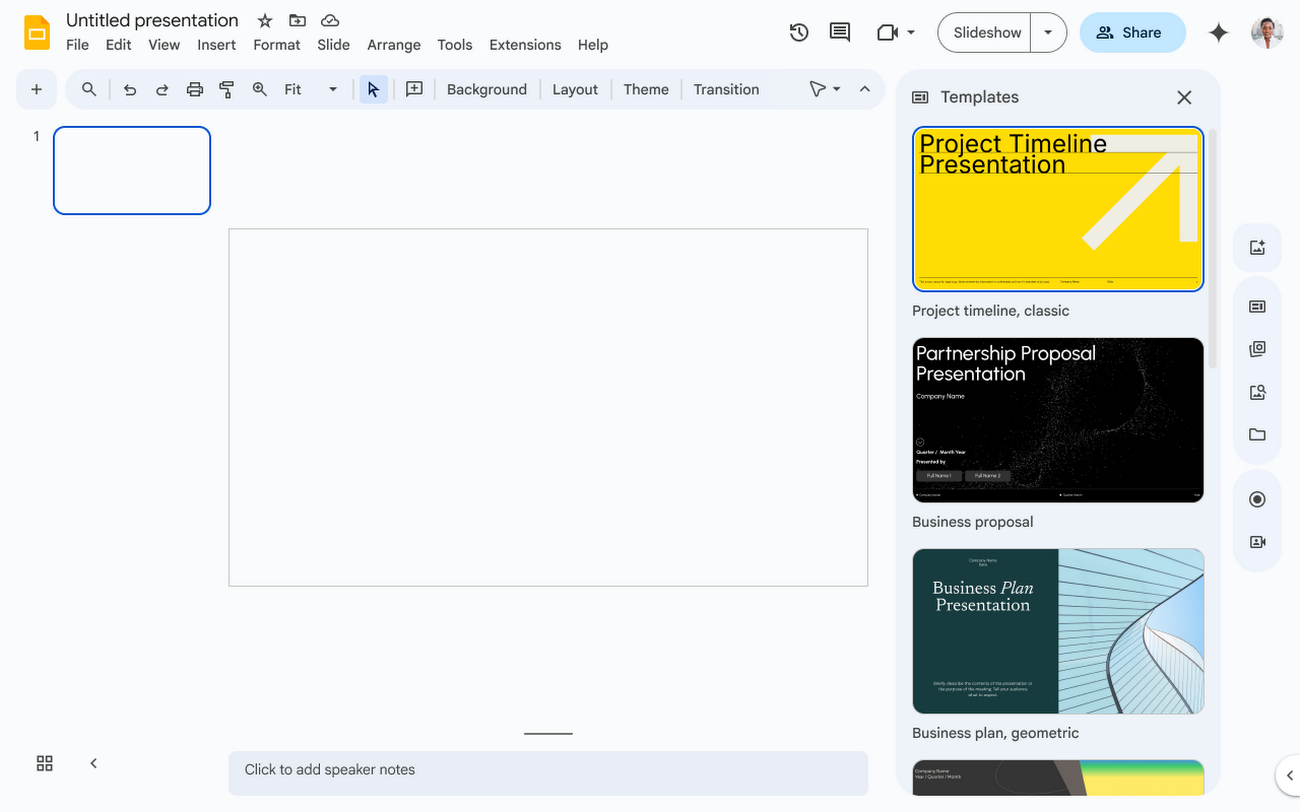
Task: Click the Layout toolbar button
Action: 575,89
